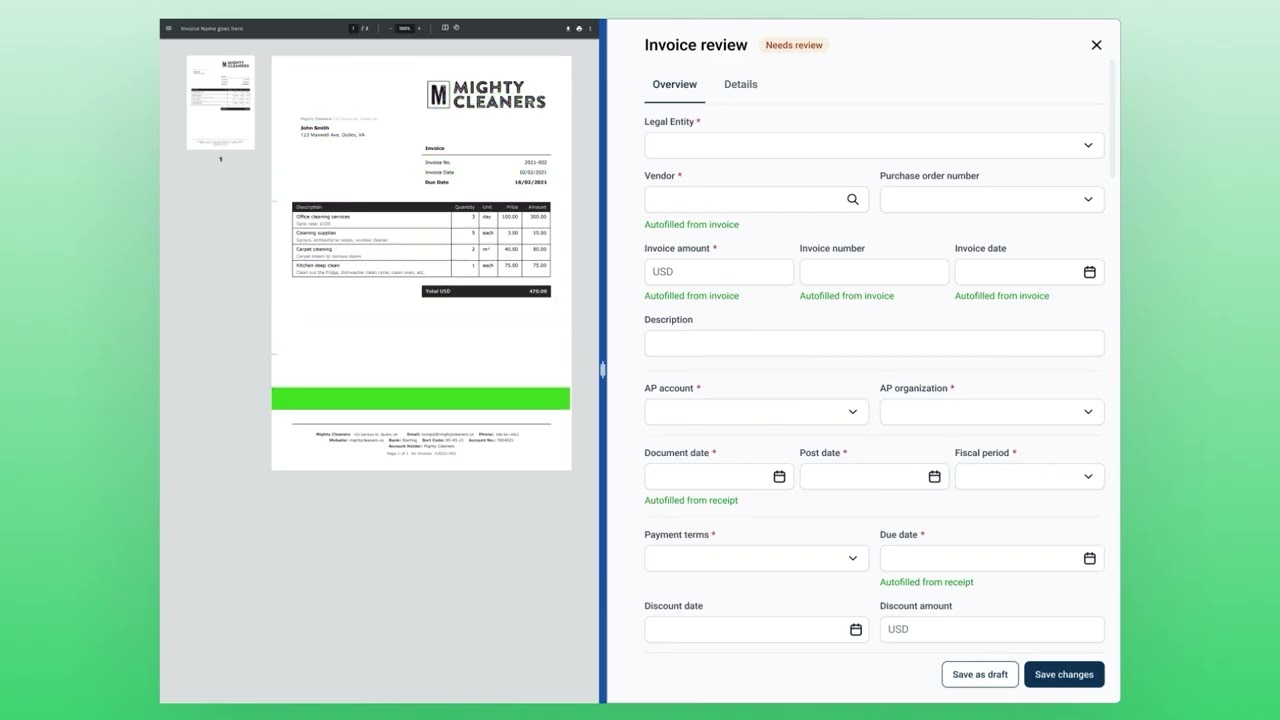Open the Post date calendar picker

(934, 477)
